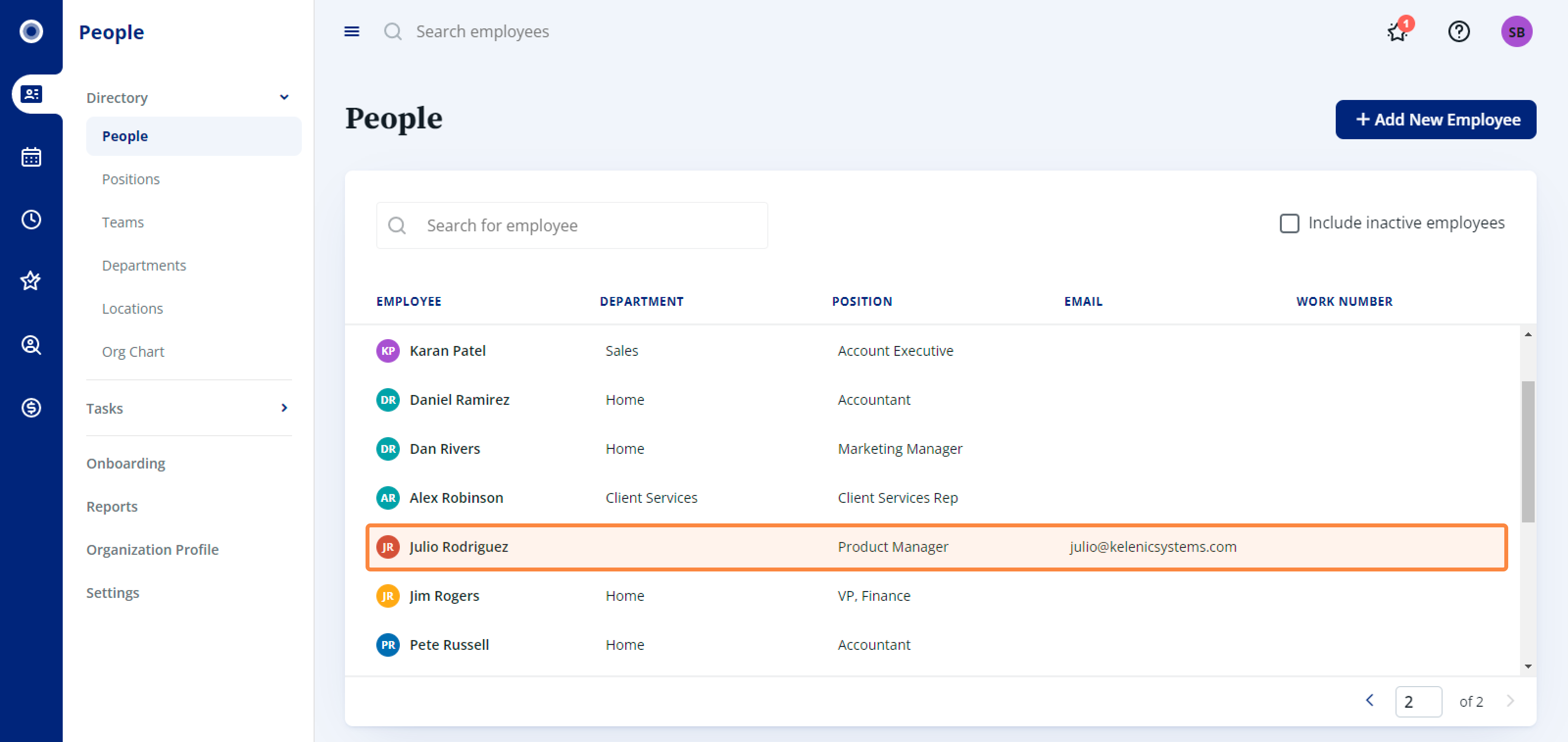This screenshot has height=742, width=1568.
Task: Open the time tracking clock icon
Action: (x=31, y=220)
